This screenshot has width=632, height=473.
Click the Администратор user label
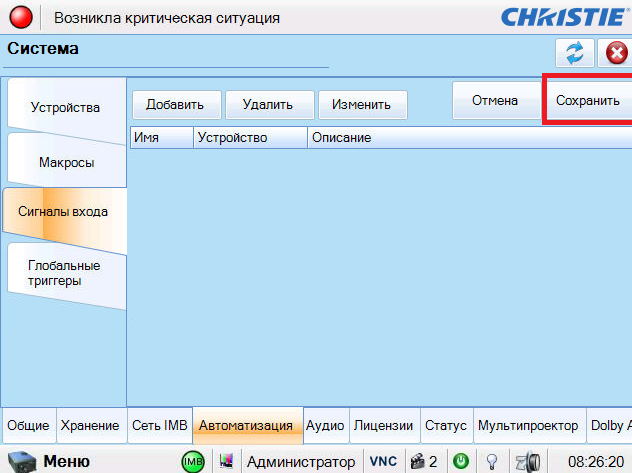301,462
